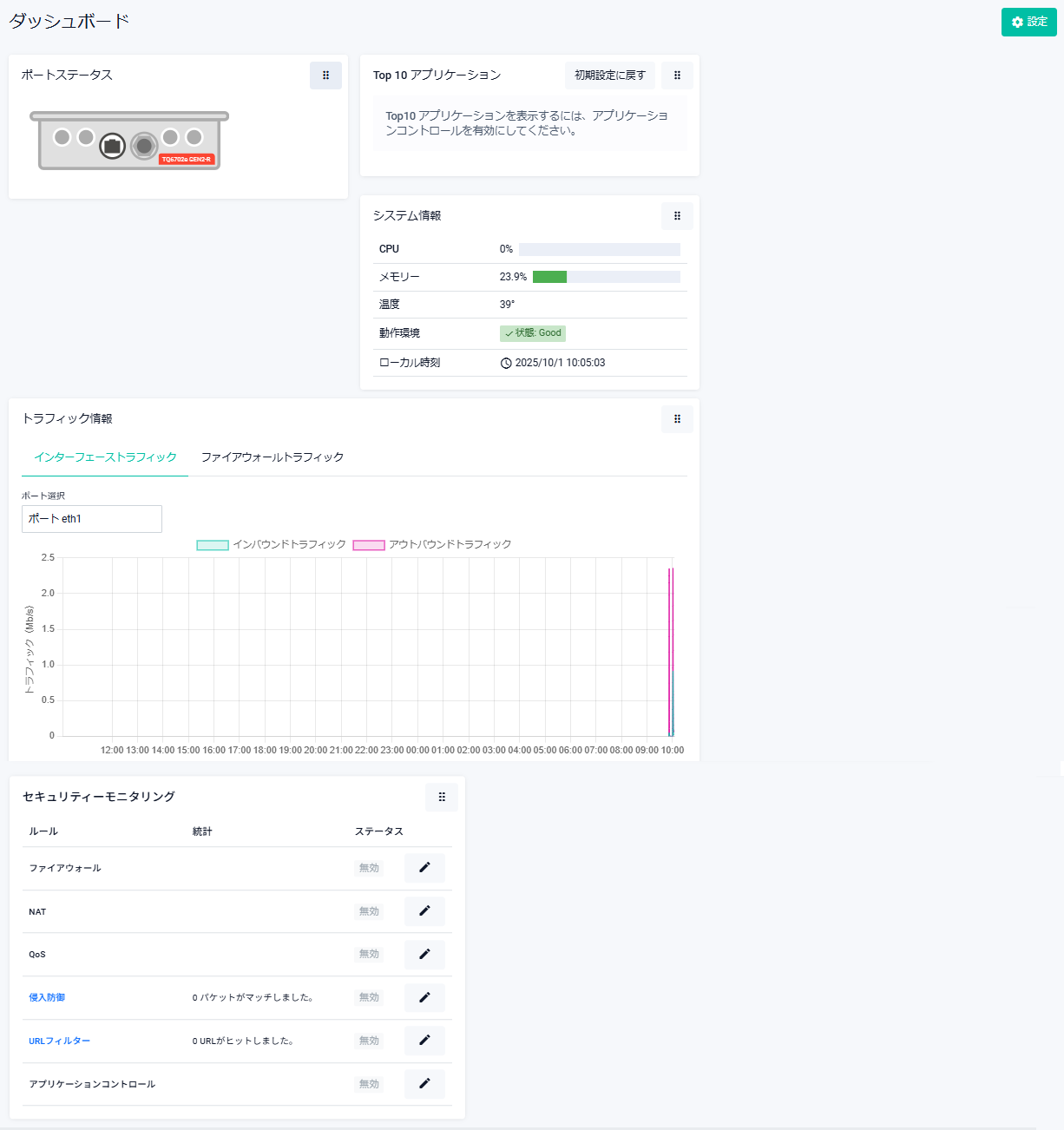1064x1130 pixels.
Task: Edit the NAT rule with pencil icon
Action: (x=424, y=911)
